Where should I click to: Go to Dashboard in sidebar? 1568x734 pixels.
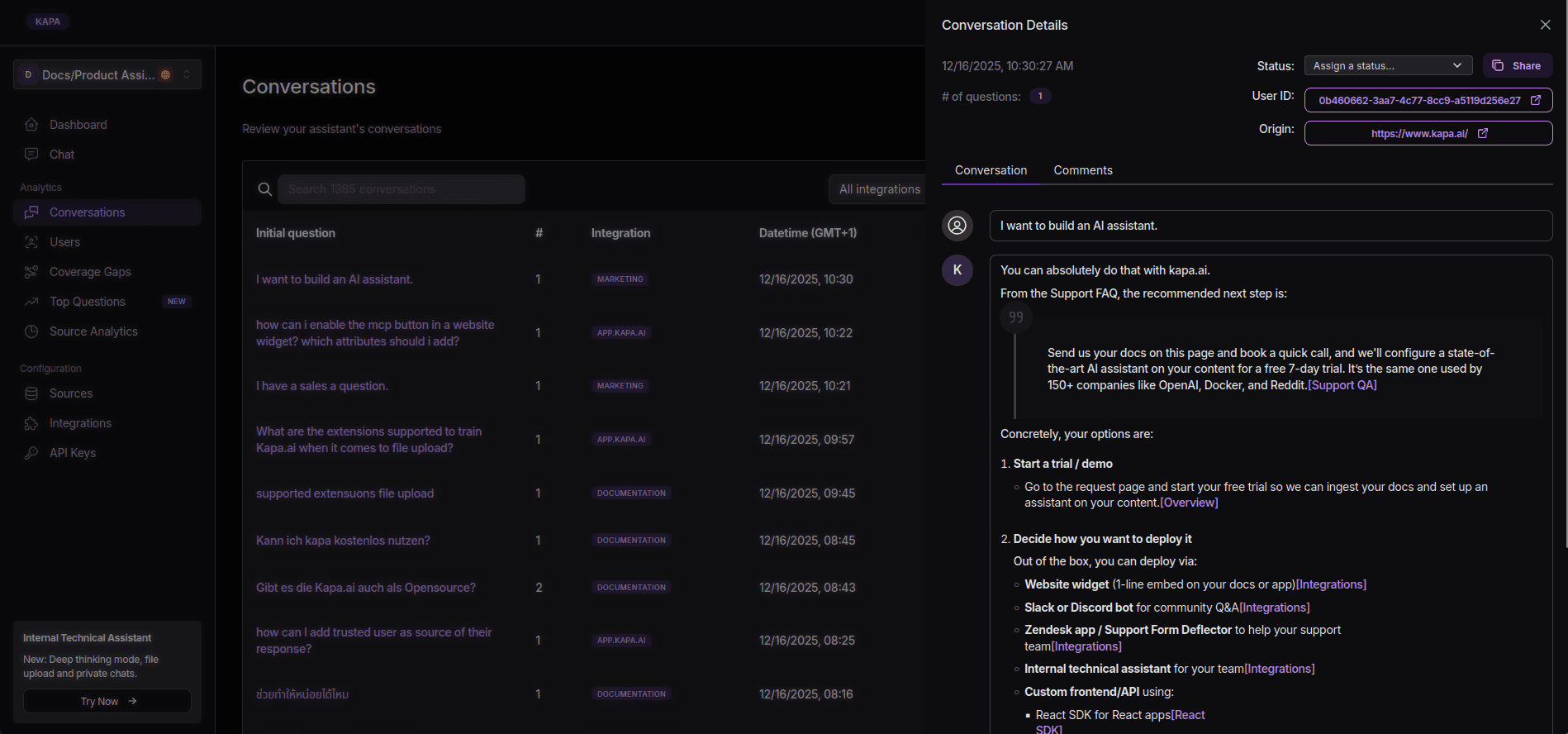pyautogui.click(x=107, y=125)
